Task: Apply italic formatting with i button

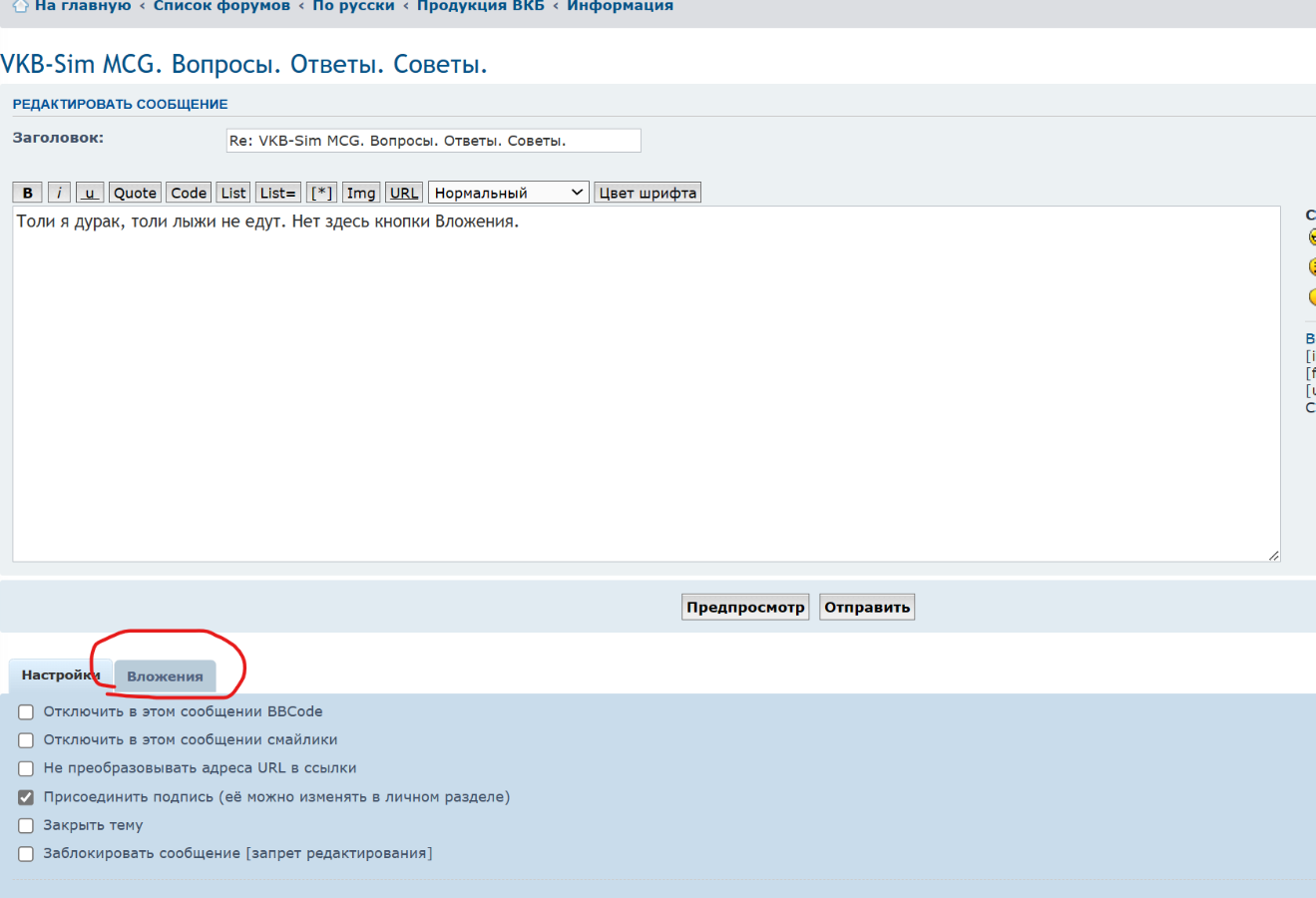Action: pos(59,193)
